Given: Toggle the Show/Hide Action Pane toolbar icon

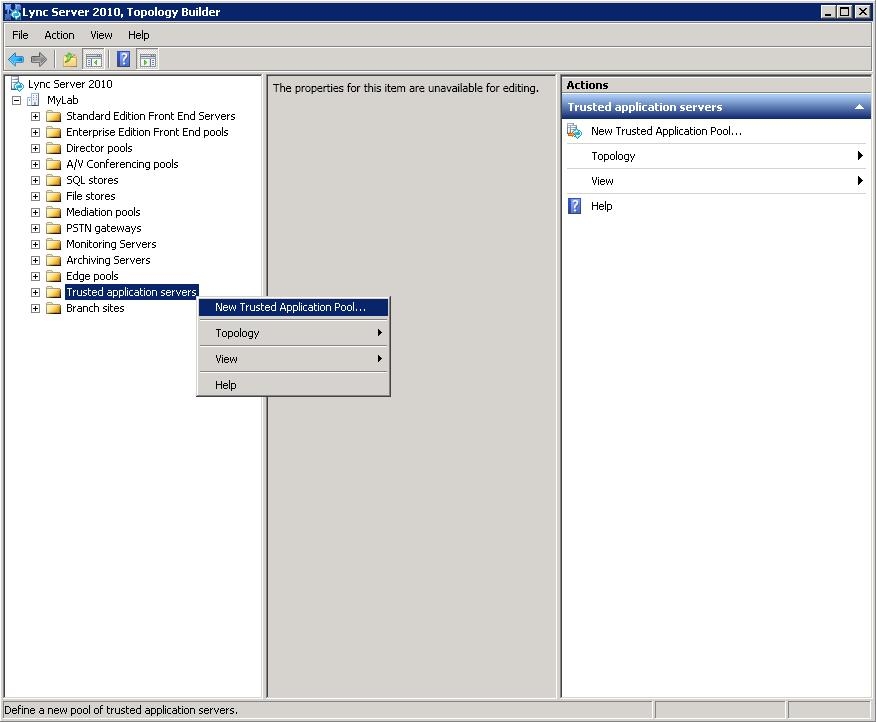Looking at the screenshot, I should [x=147, y=60].
